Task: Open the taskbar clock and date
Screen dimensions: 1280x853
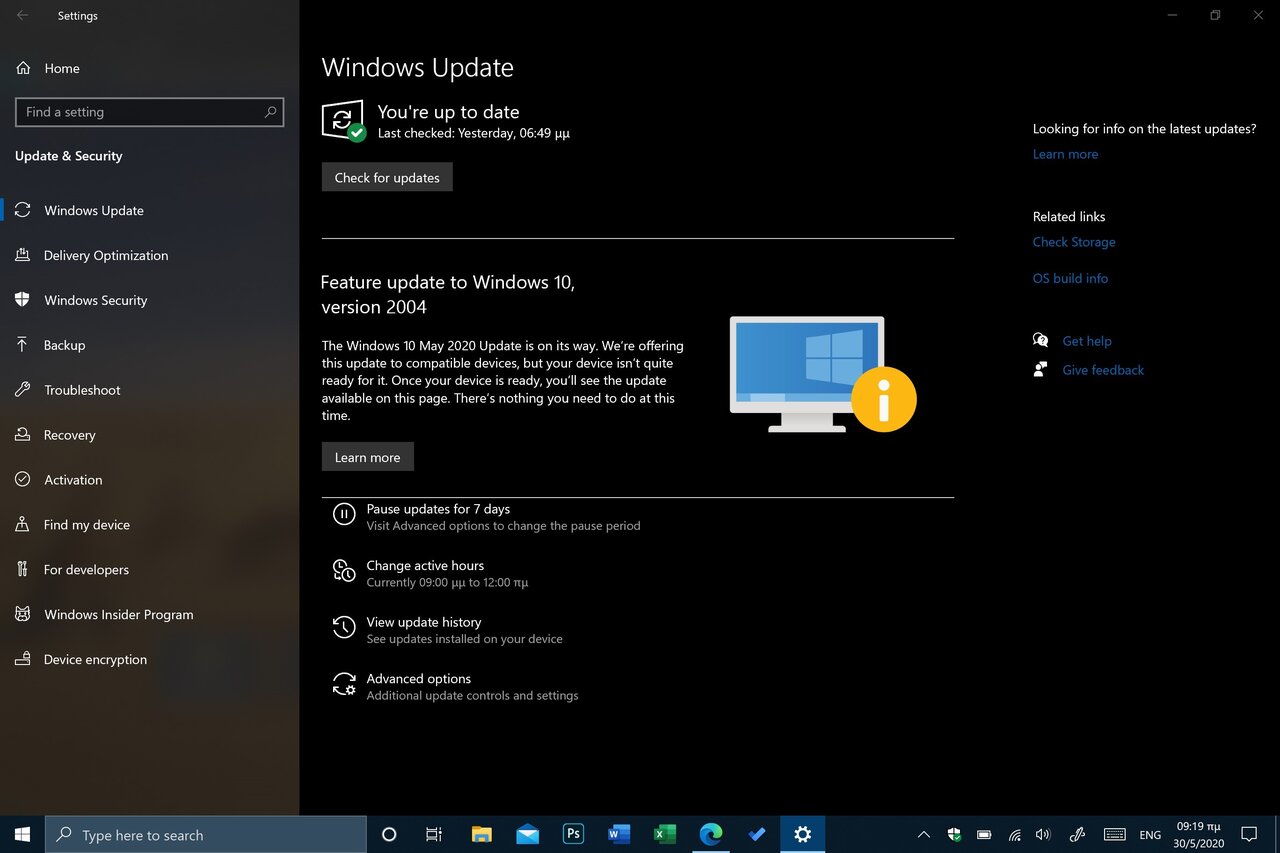Action: click(x=1200, y=835)
